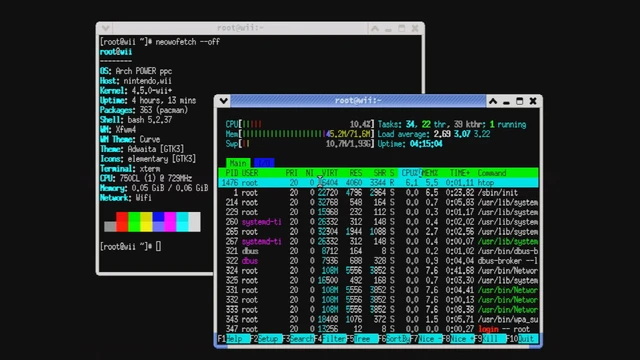This screenshot has height=360, width=640.
Task: Click the F3 Search function
Action: pyautogui.click(x=298, y=339)
